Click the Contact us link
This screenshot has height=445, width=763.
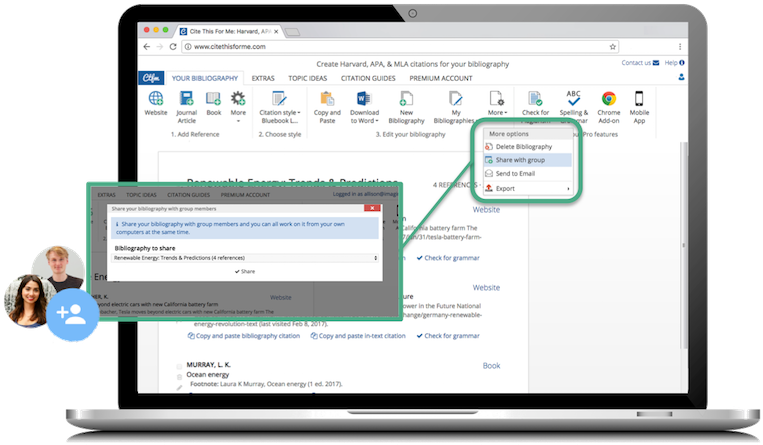tap(640, 63)
